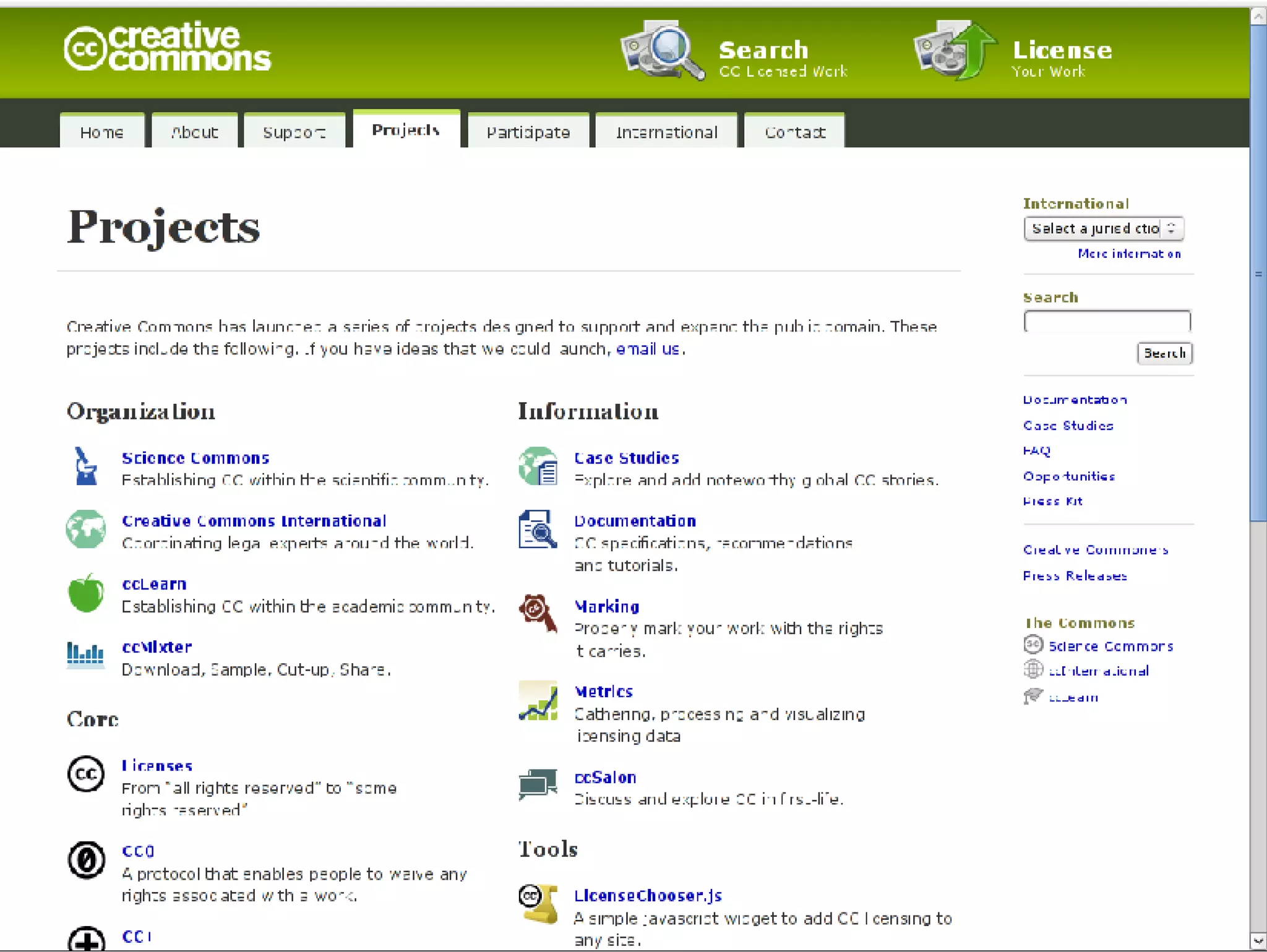The image size is (1267, 952).
Task: Click the CC0 zero circle icon
Action: tap(86, 860)
